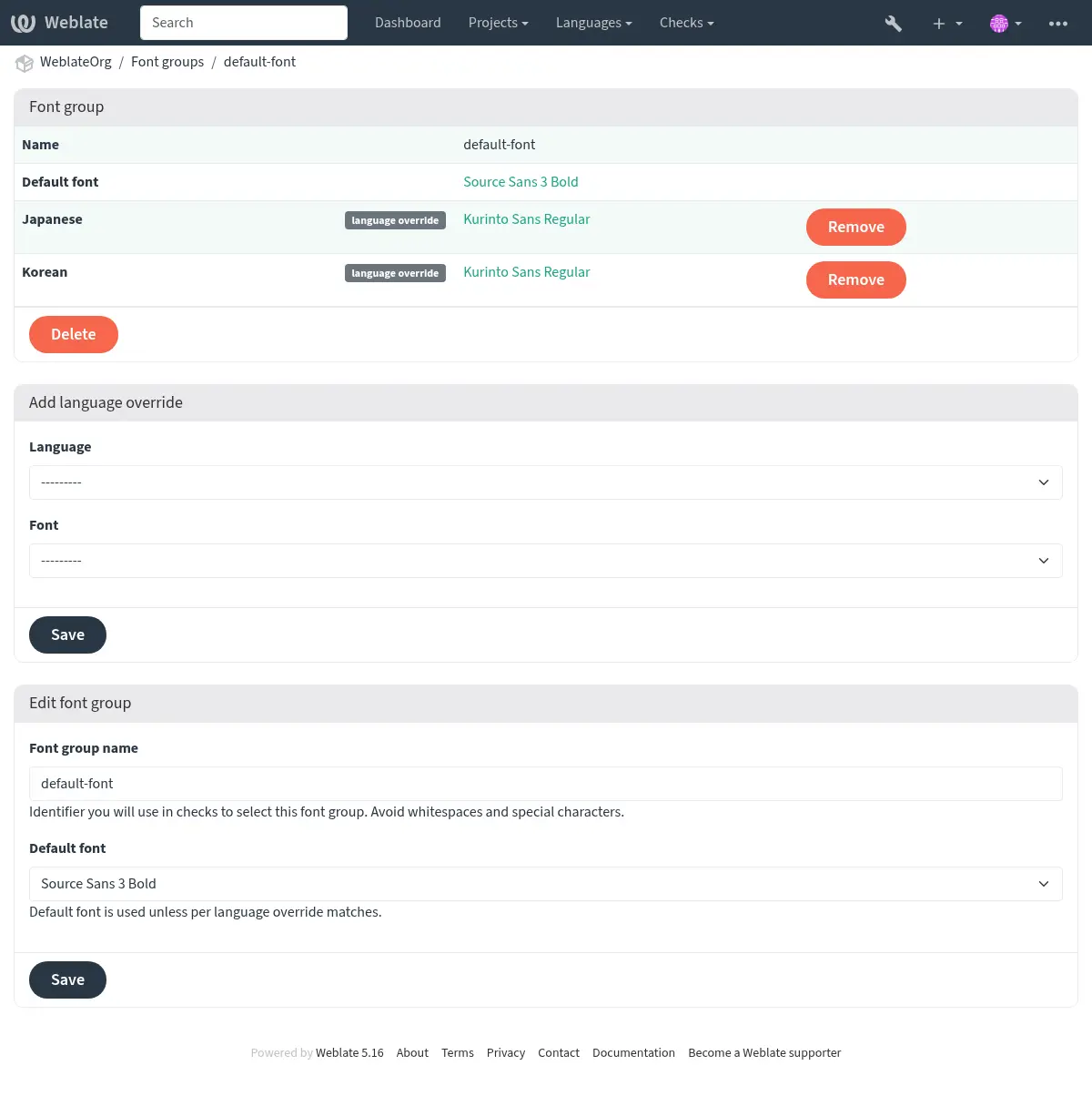Click the Font group name field
1092x1106 pixels.
coord(545,784)
